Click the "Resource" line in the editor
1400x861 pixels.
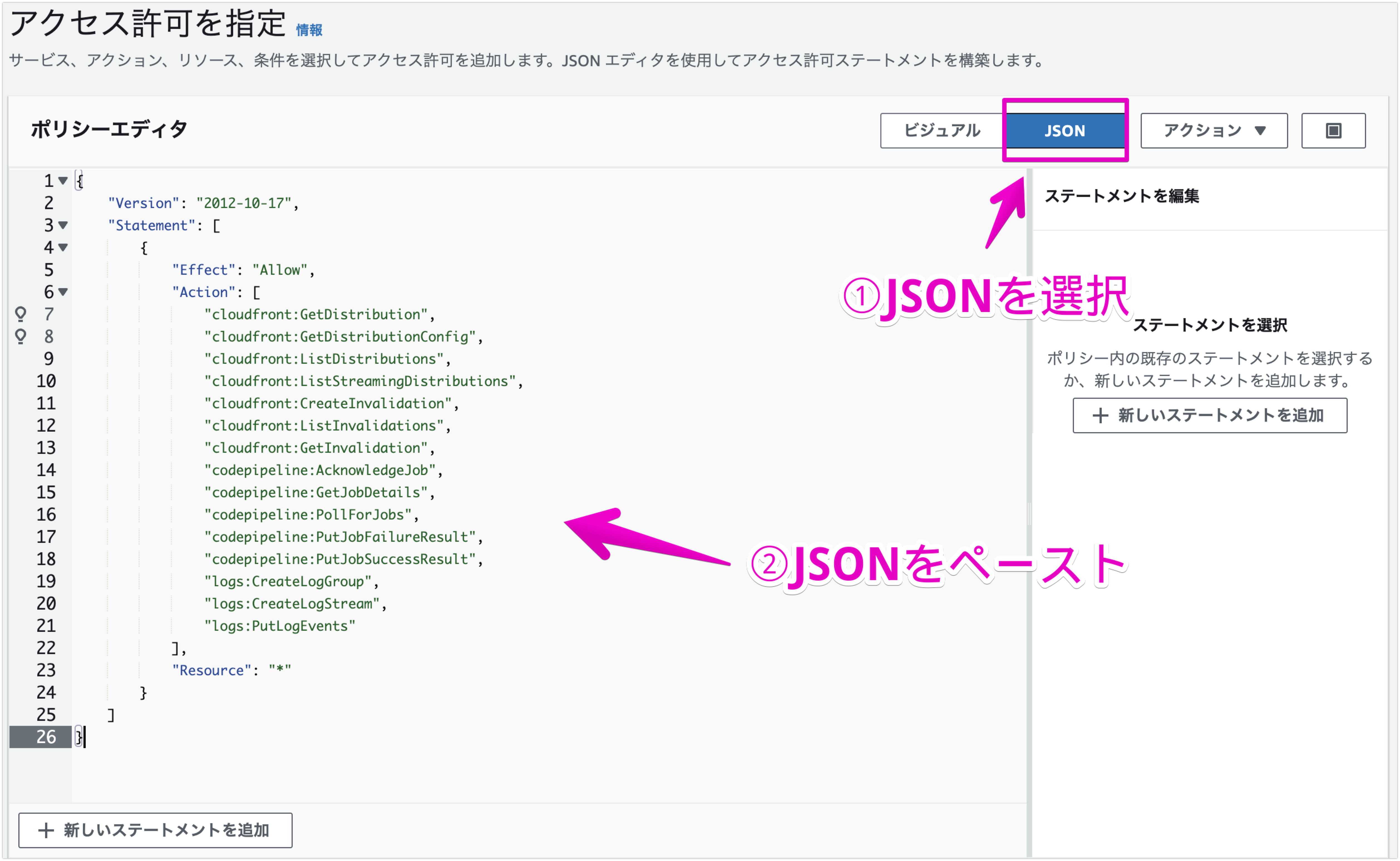[231, 670]
